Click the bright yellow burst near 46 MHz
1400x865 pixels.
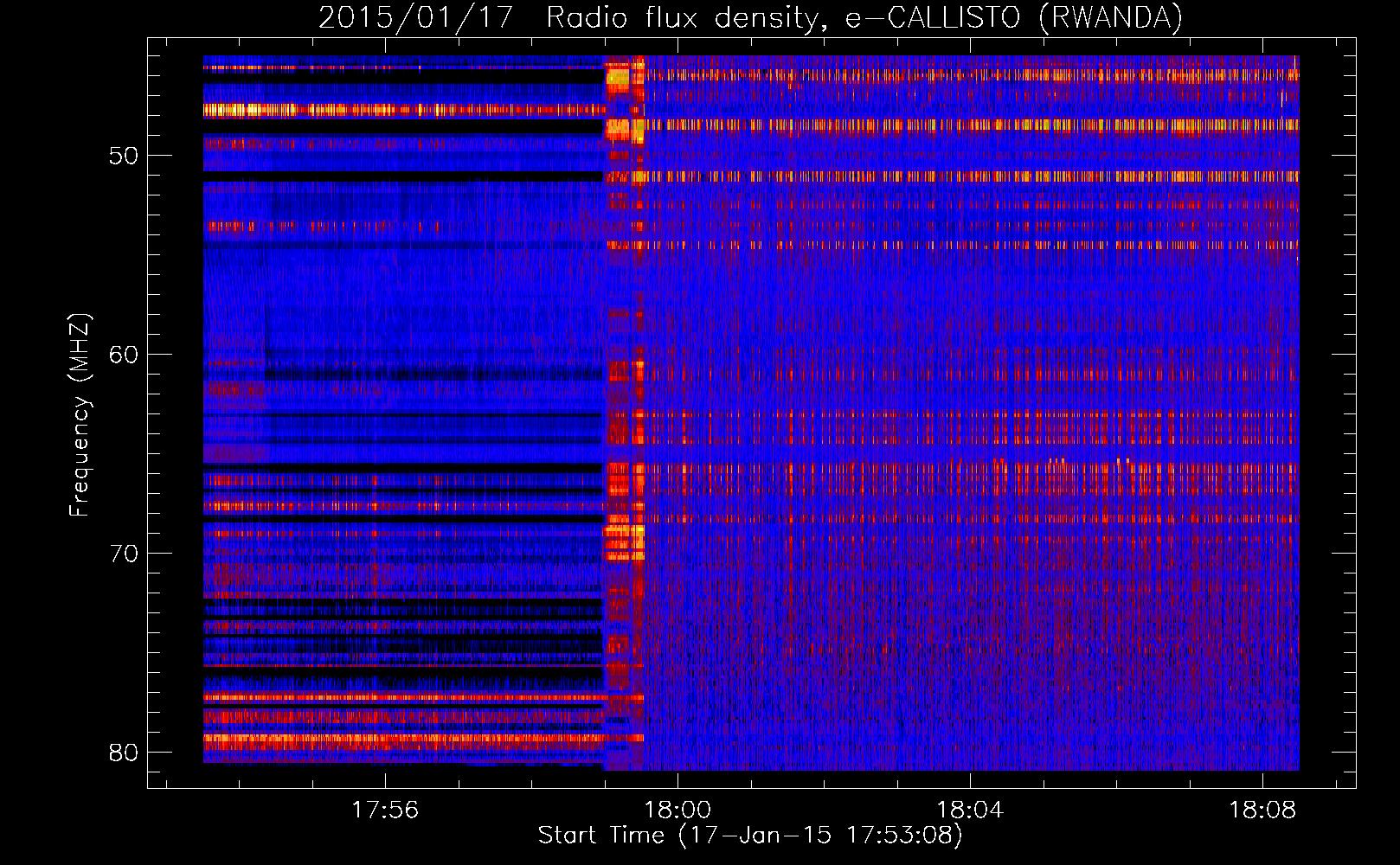point(618,79)
